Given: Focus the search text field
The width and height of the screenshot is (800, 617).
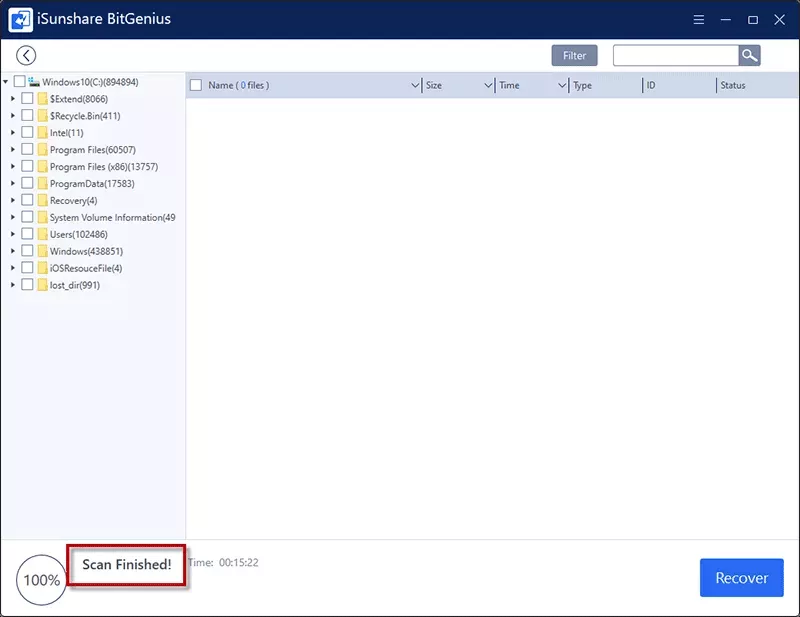Looking at the screenshot, I should (675, 56).
